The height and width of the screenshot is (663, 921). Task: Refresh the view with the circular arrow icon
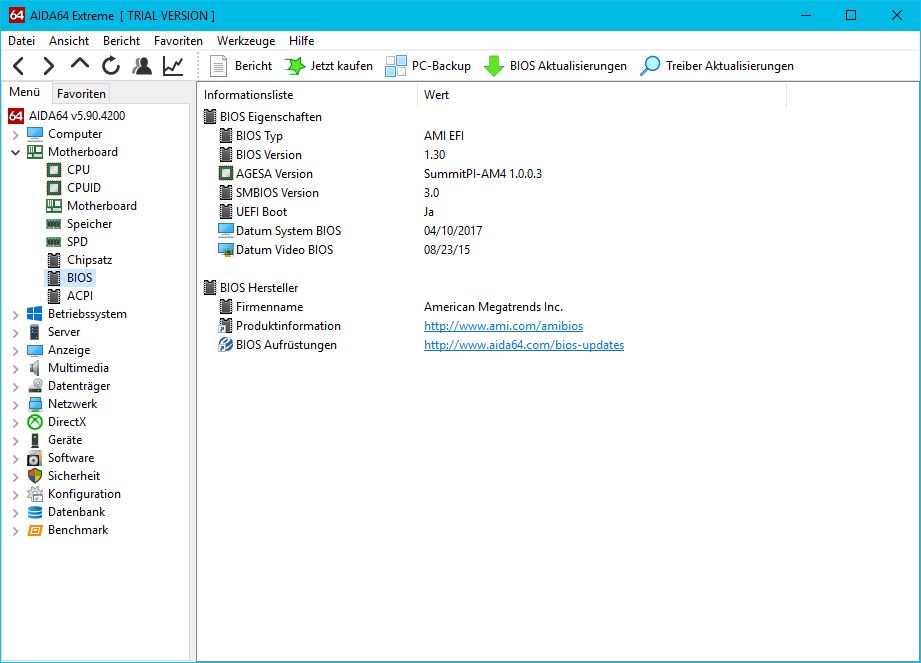tap(110, 66)
